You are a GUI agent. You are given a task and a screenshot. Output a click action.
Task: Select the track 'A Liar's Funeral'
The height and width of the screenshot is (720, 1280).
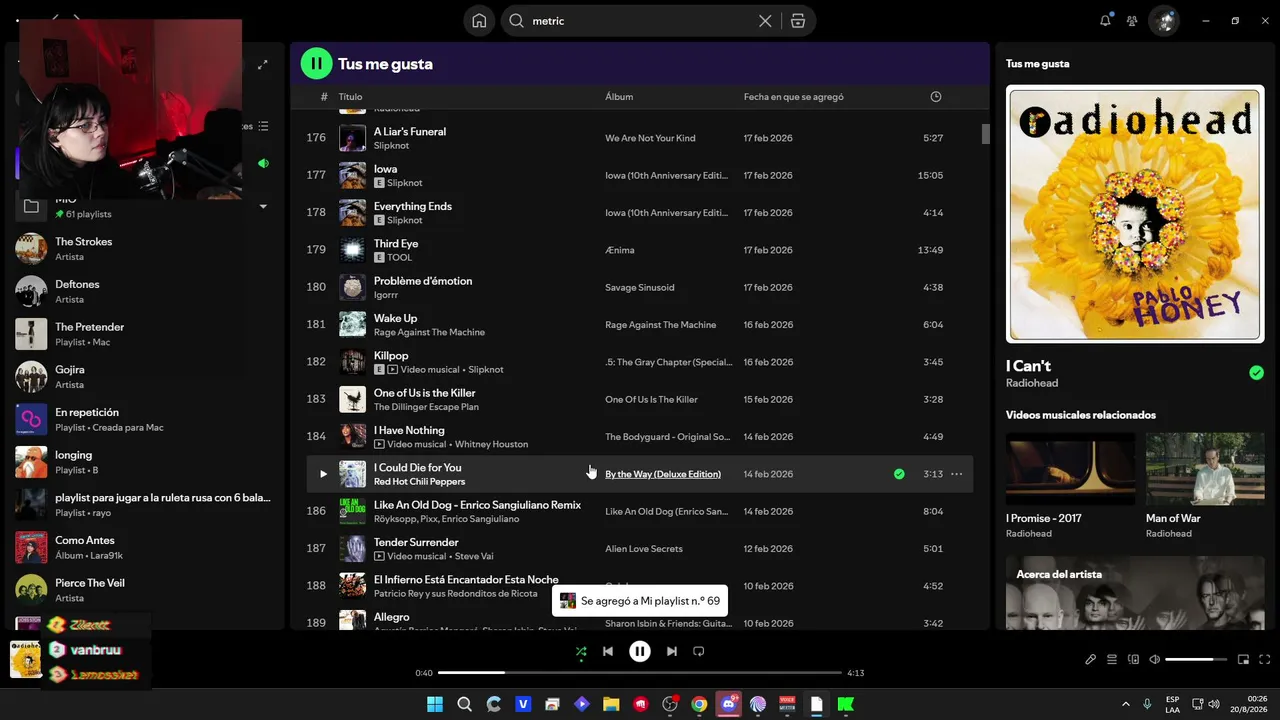640,138
